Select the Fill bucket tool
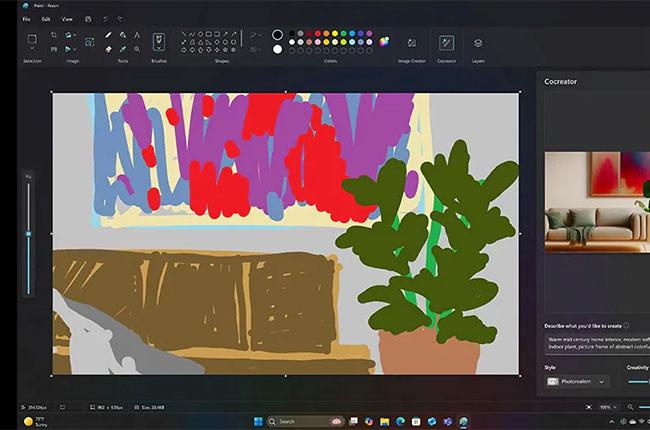The image size is (650, 430). pos(123,35)
